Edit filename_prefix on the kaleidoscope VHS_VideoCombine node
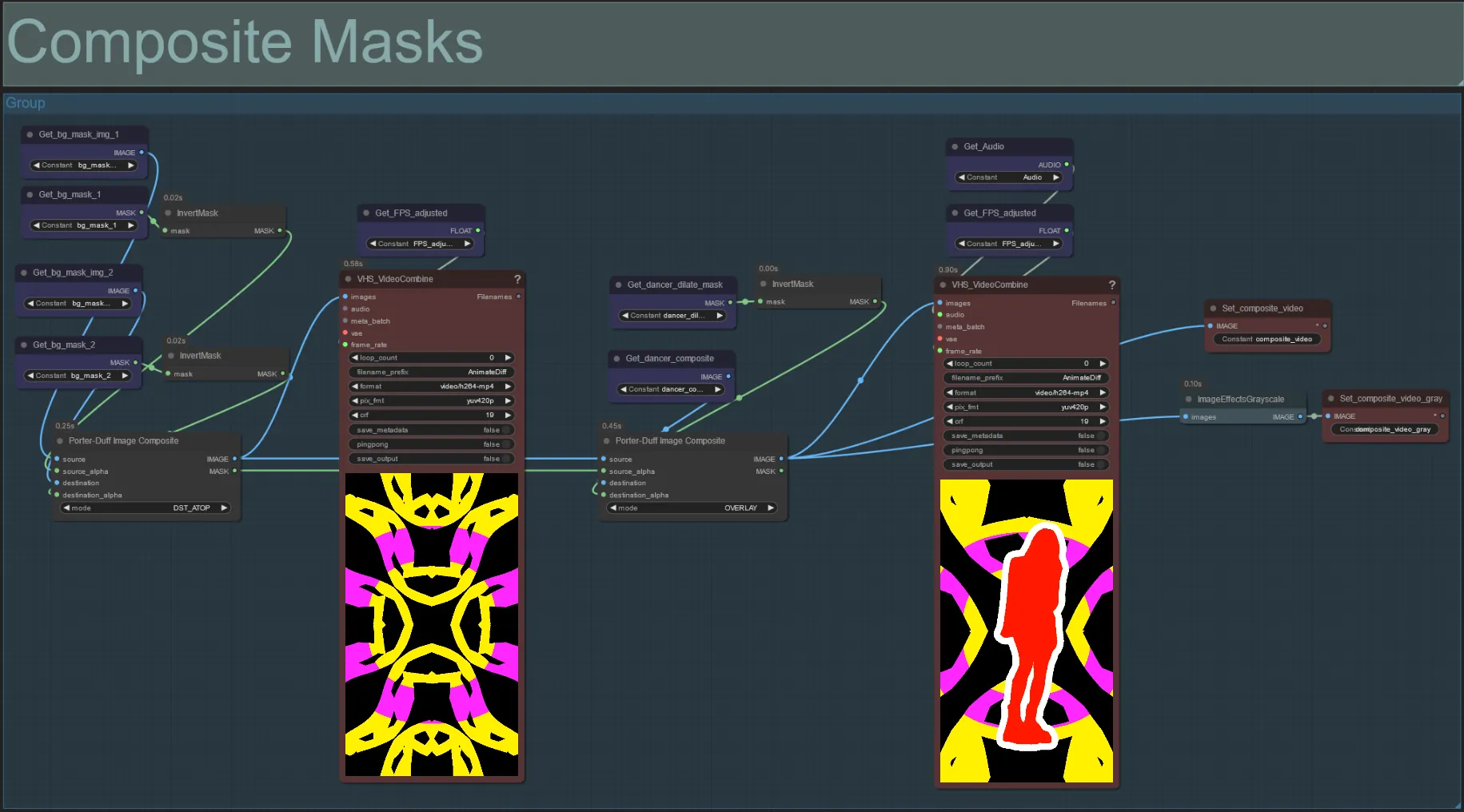 click(x=432, y=372)
